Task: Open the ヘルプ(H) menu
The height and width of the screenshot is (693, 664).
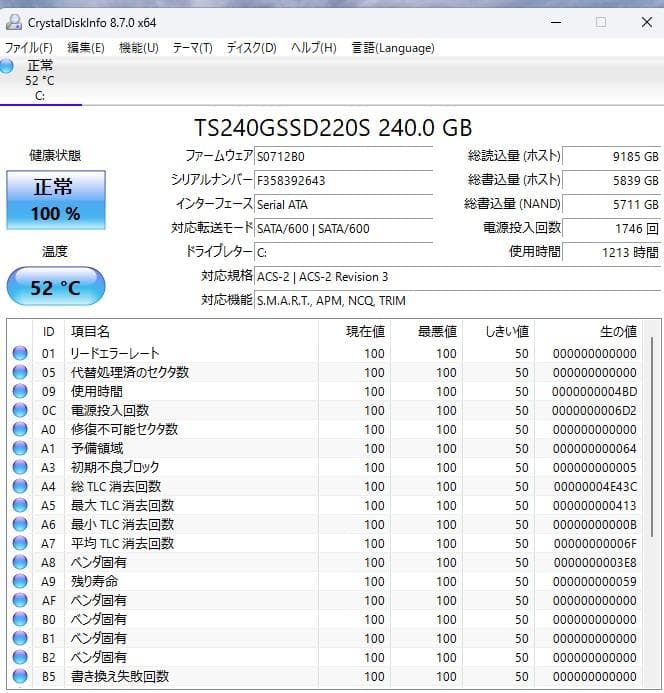Action: pyautogui.click(x=313, y=48)
